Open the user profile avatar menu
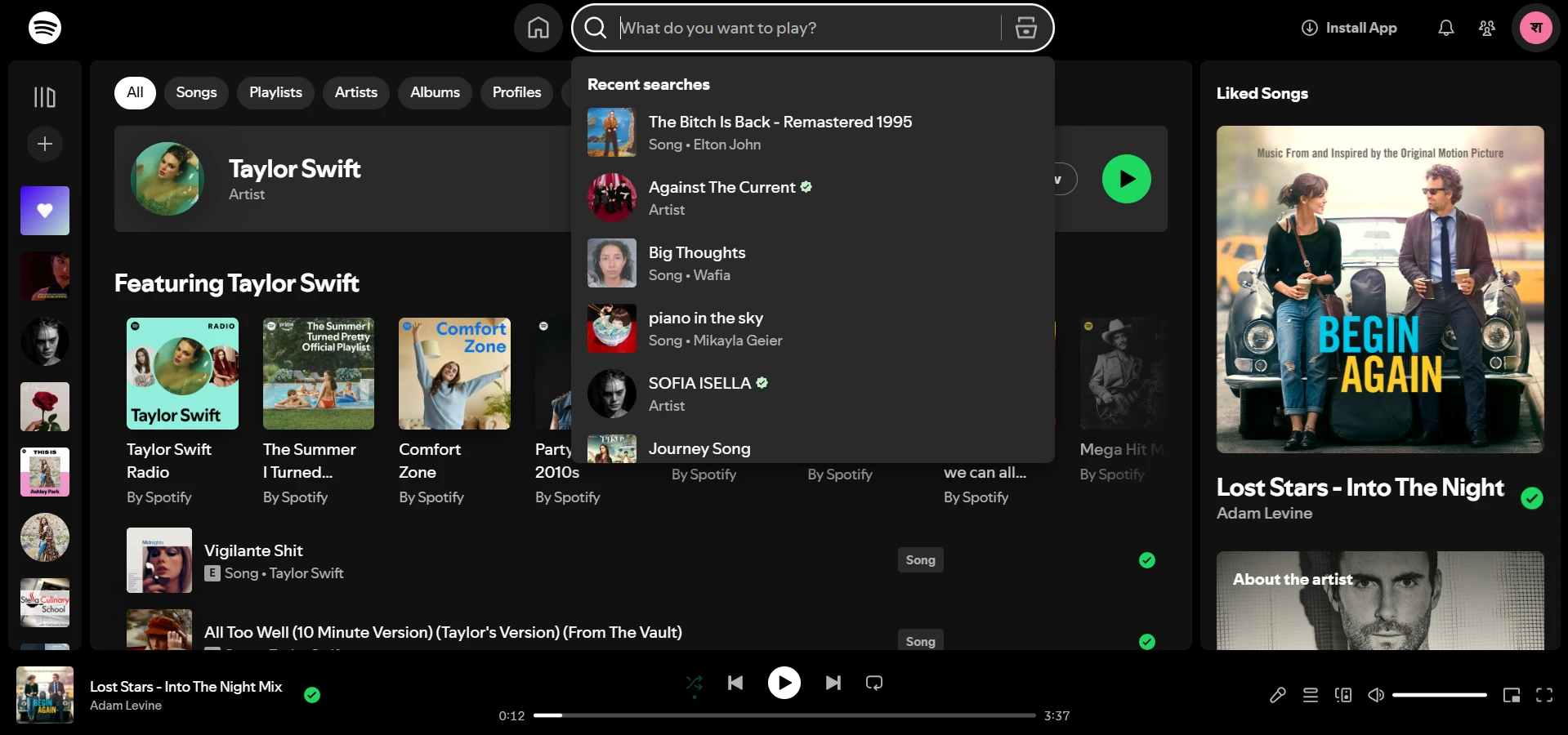 point(1536,28)
